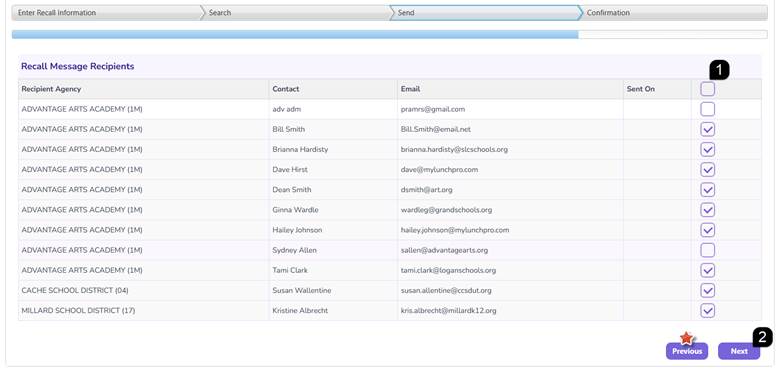The height and width of the screenshot is (370, 780).
Task: Click the Next button
Action: (739, 351)
